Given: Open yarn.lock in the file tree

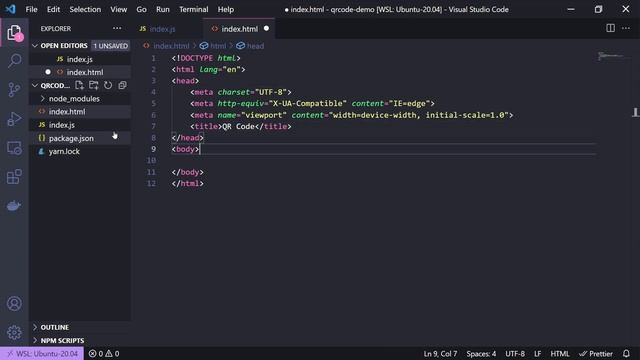Looking at the screenshot, I should [80, 151].
